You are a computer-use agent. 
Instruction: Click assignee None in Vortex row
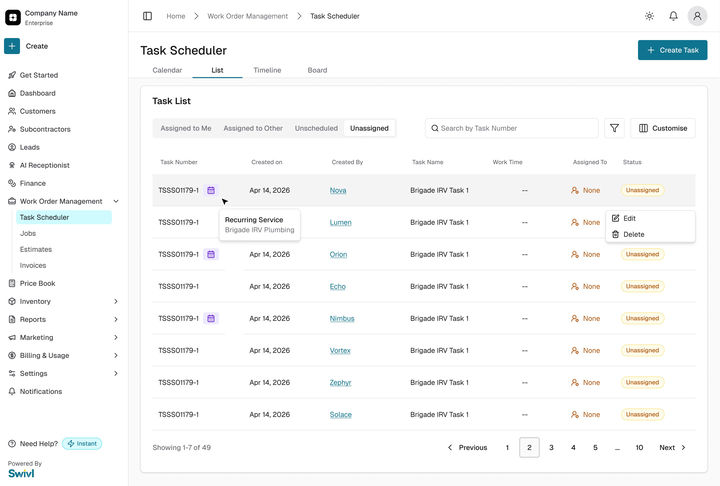pyautogui.click(x=585, y=350)
